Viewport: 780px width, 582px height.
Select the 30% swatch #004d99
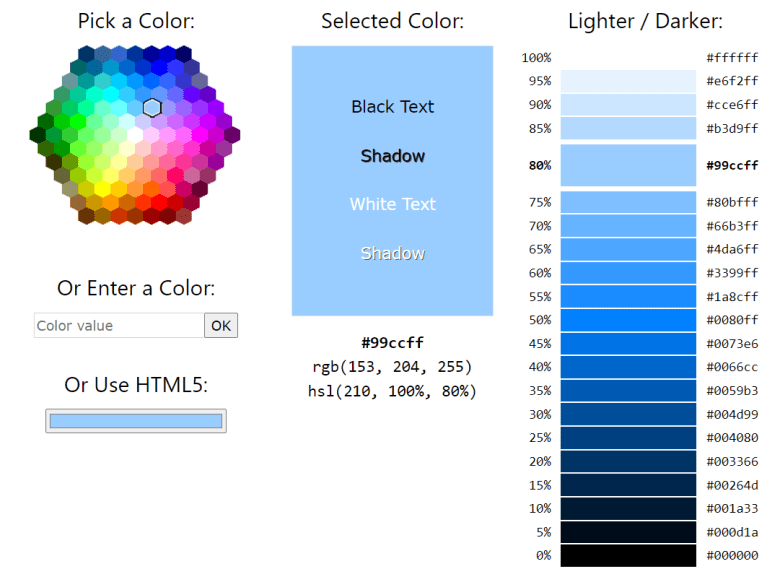click(x=628, y=414)
